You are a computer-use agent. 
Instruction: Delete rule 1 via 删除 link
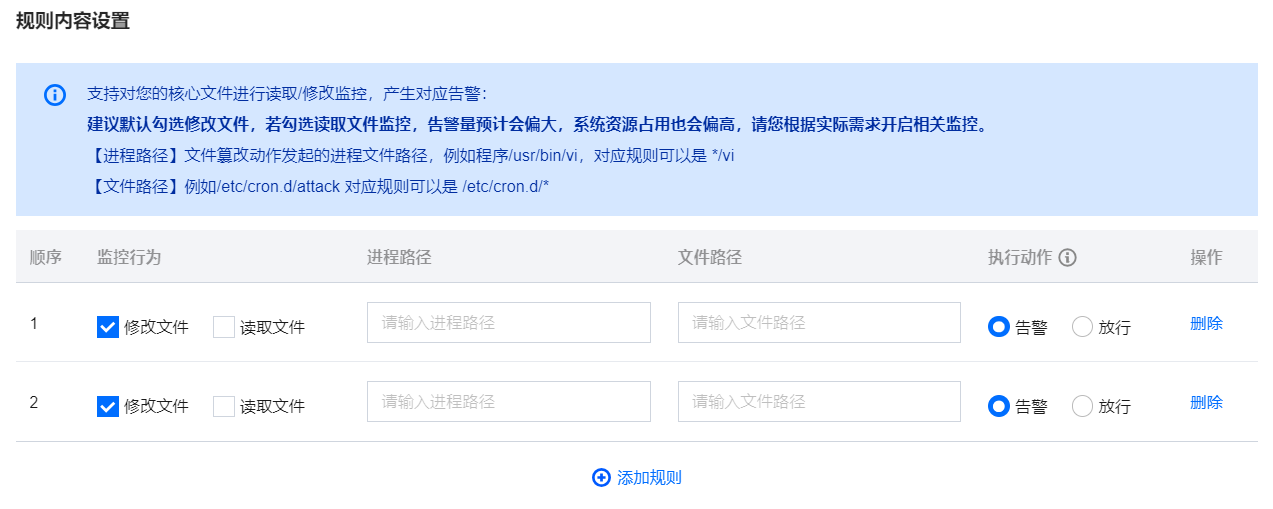coord(1206,323)
